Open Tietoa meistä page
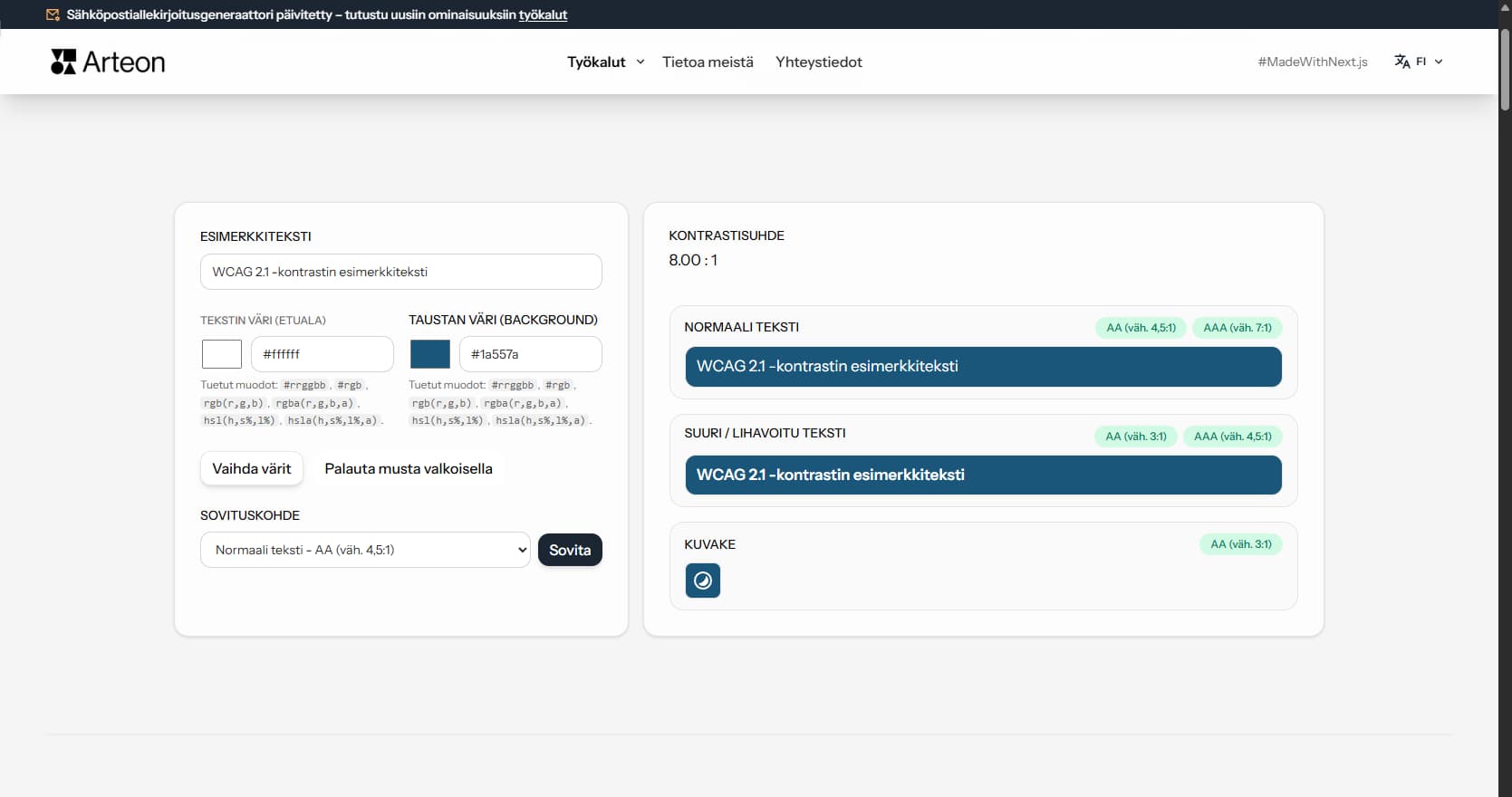This screenshot has height=797, width=1512. coord(708,62)
